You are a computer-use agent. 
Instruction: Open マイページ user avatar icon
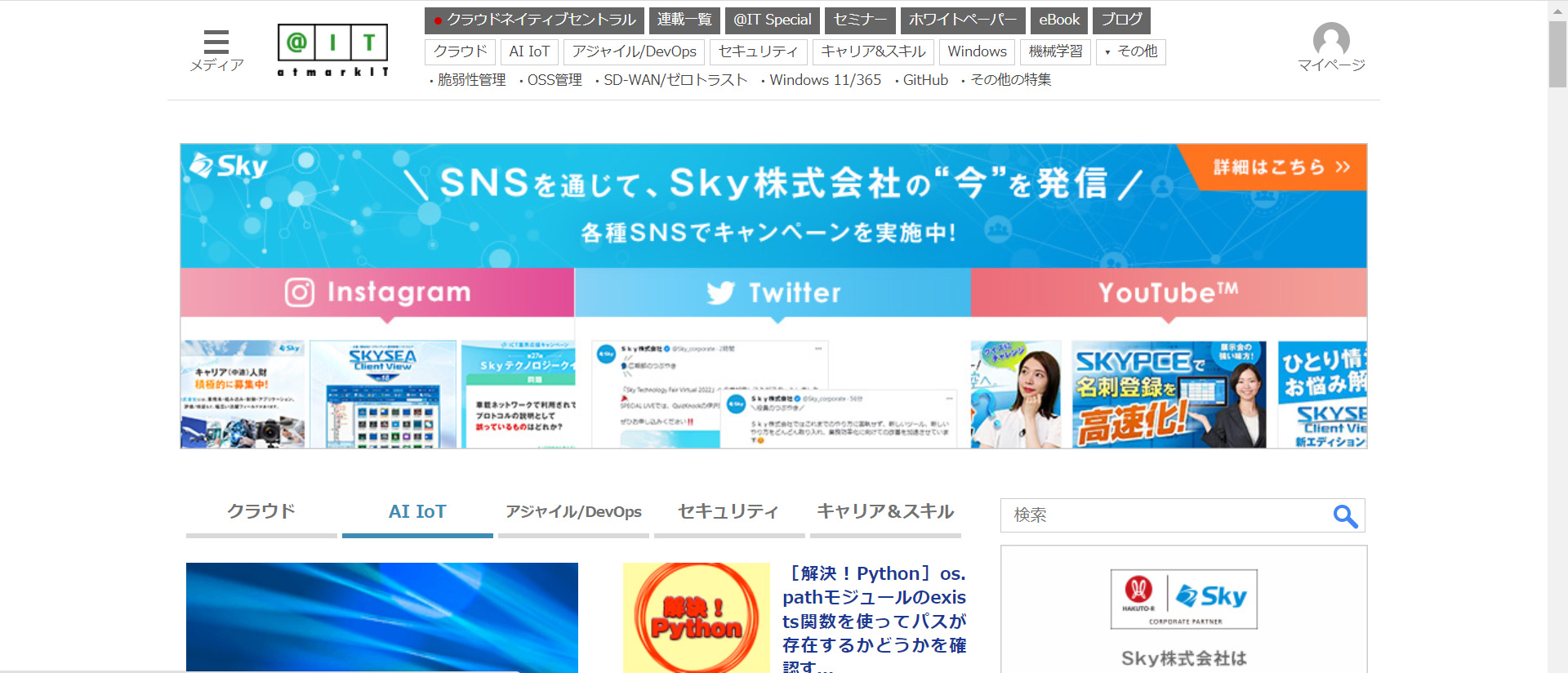(1330, 41)
